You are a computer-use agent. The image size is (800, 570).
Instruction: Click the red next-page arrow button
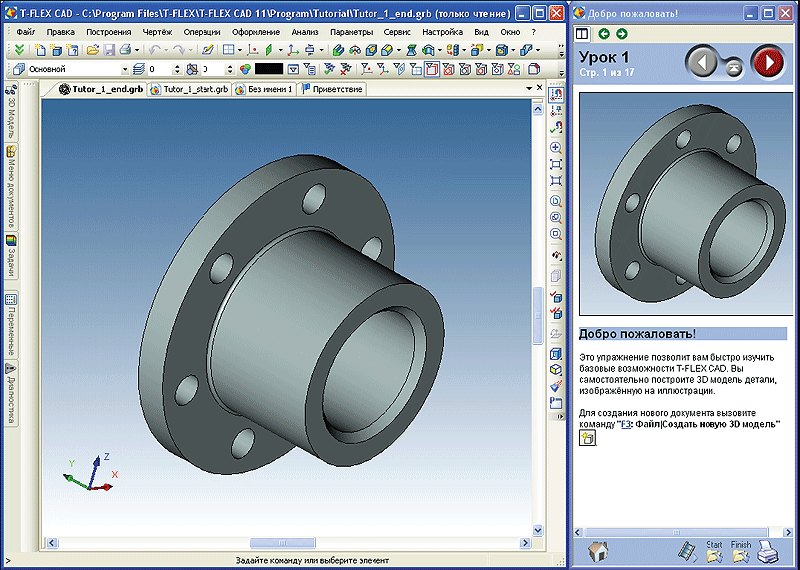coord(768,62)
